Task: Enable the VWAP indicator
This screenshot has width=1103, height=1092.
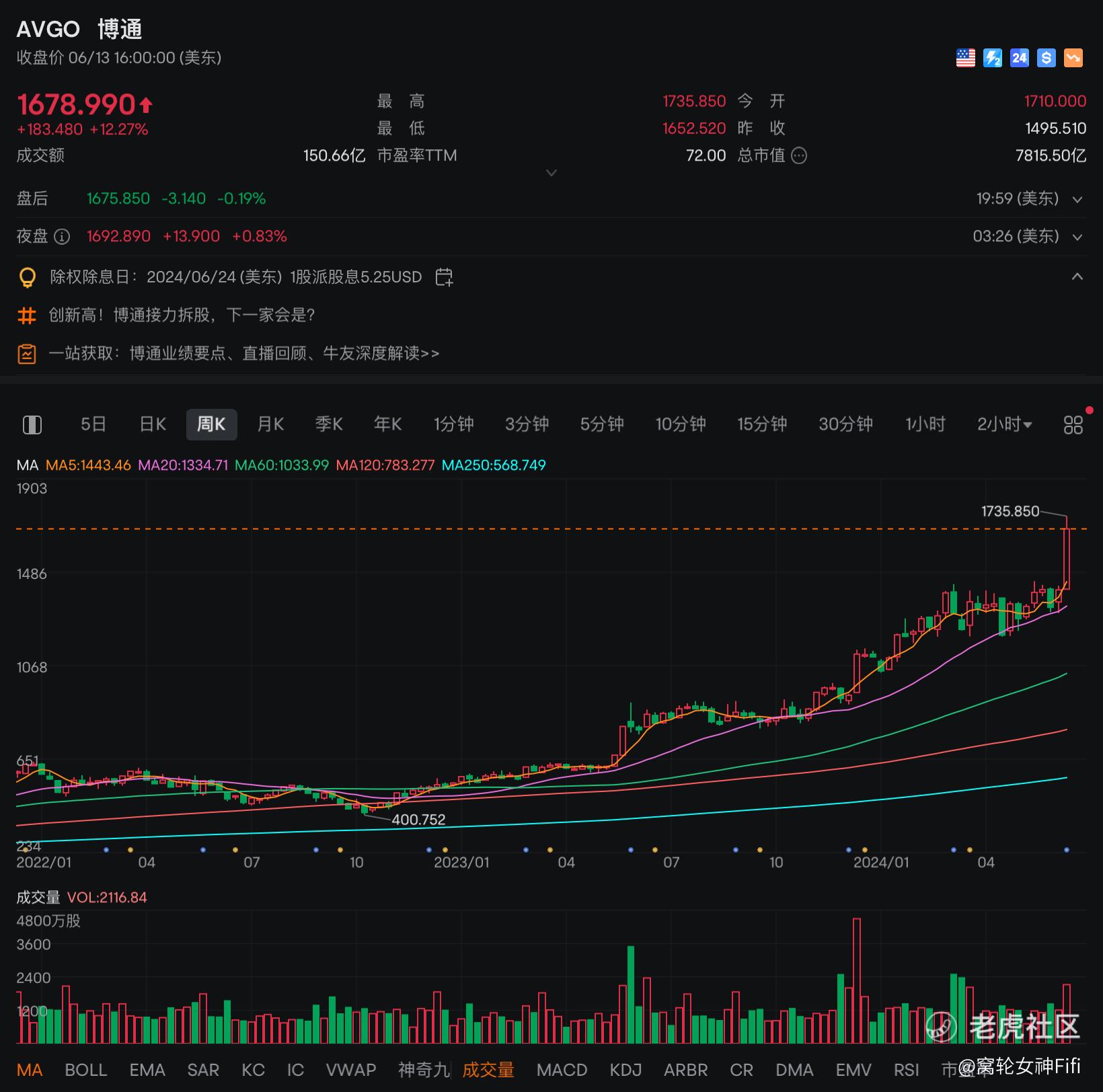Action: [351, 1070]
